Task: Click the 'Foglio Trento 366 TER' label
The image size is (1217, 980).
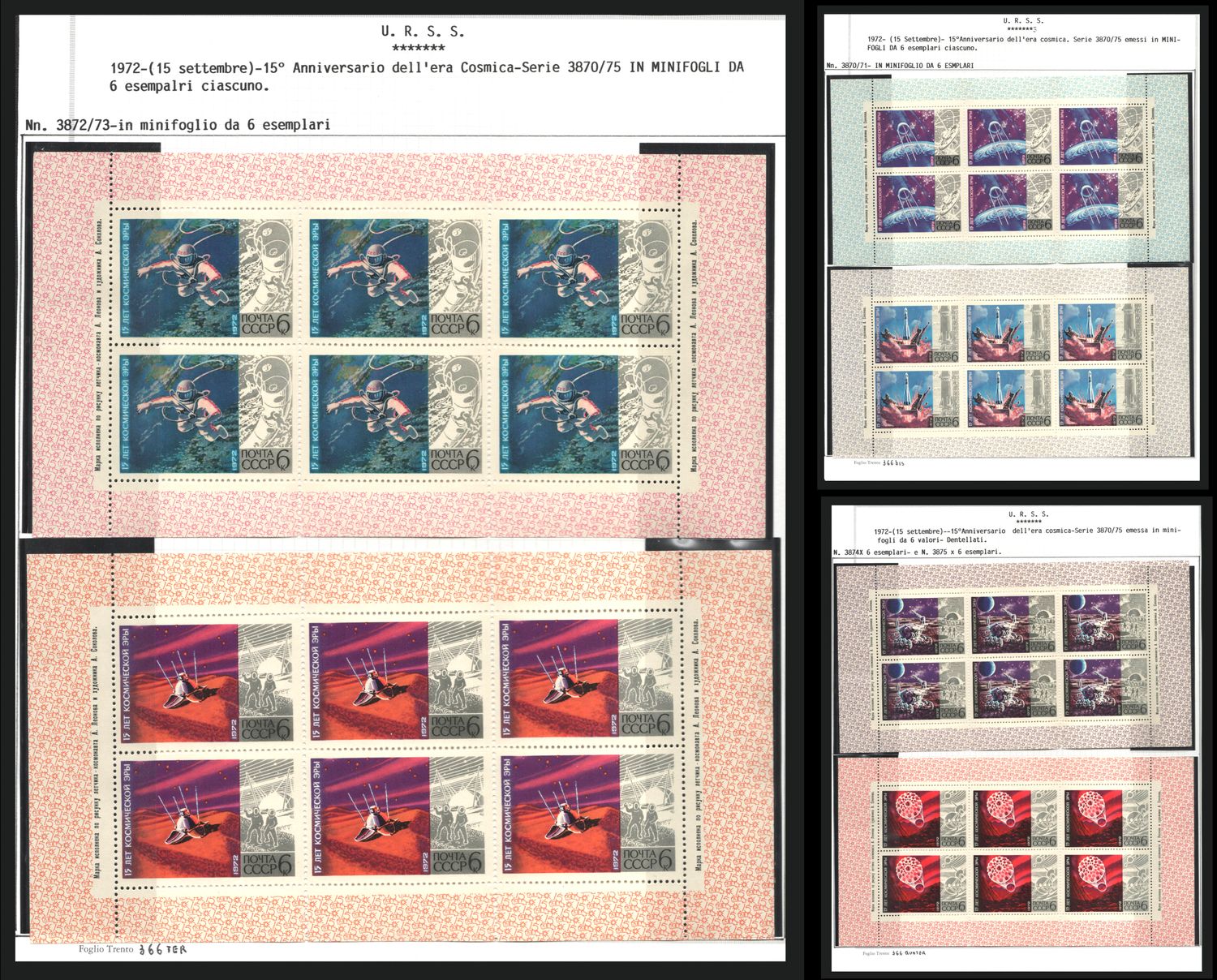Action: click(132, 949)
